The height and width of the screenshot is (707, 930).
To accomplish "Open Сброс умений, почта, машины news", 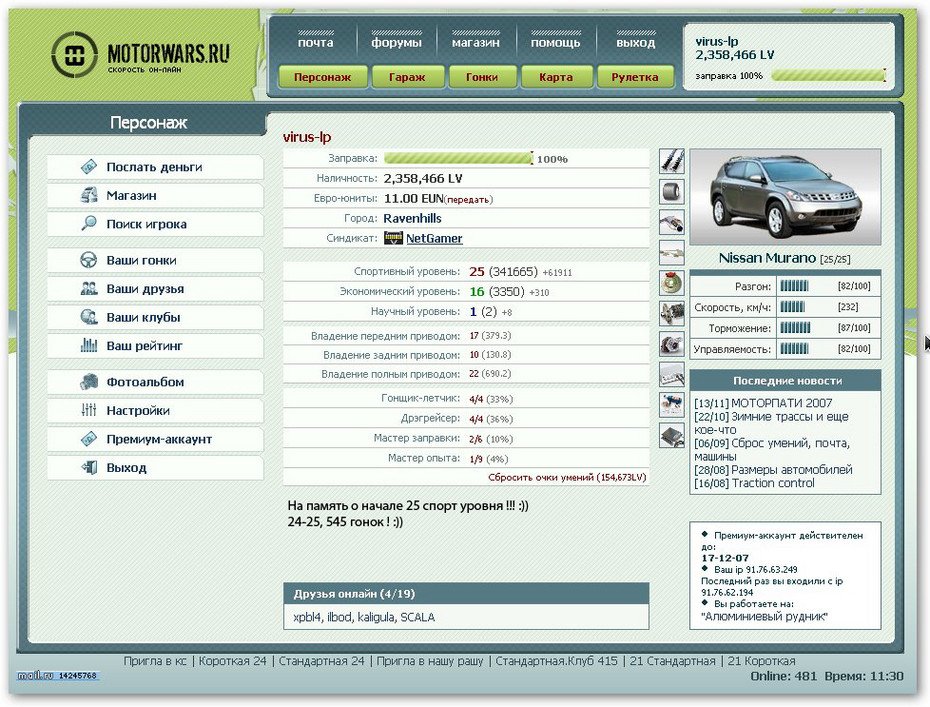I will pyautogui.click(x=772, y=450).
